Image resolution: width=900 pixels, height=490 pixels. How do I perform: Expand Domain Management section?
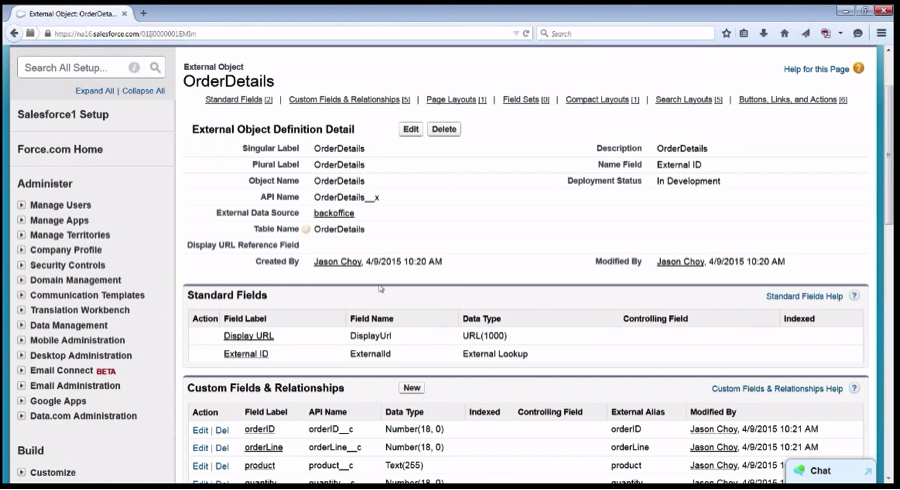pyautogui.click(x=21, y=280)
